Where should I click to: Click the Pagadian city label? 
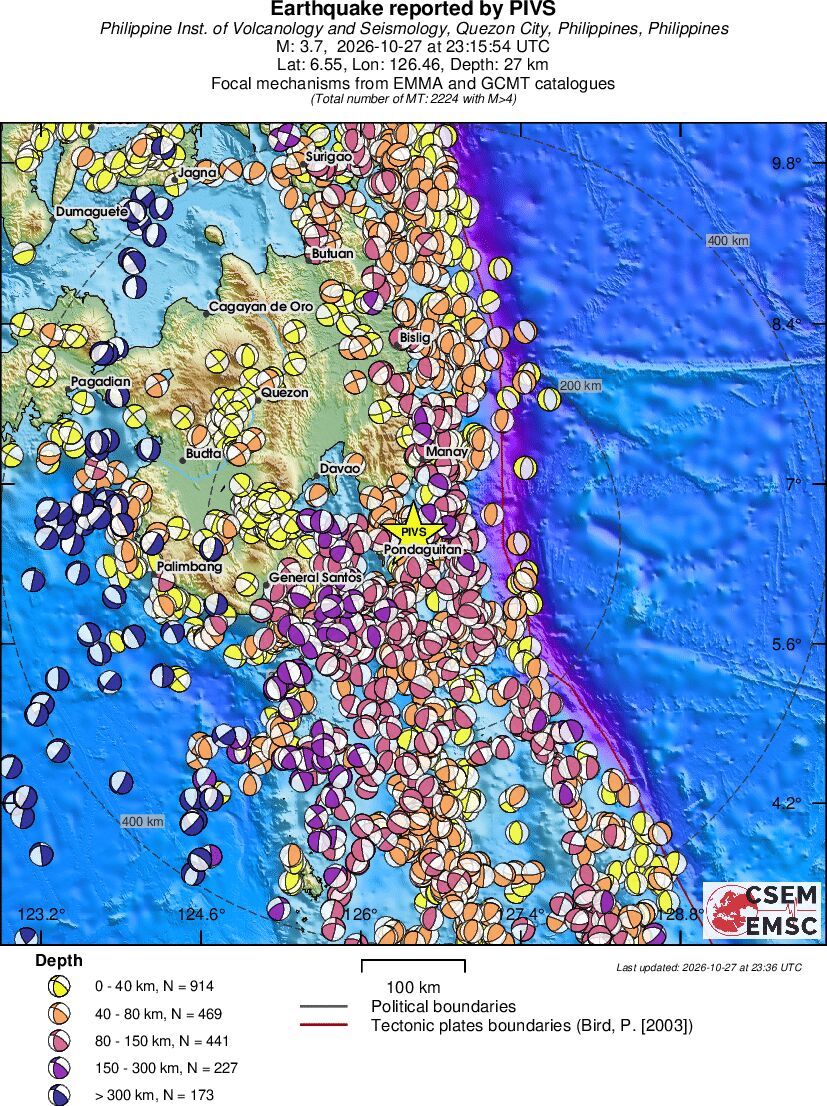click(101, 382)
